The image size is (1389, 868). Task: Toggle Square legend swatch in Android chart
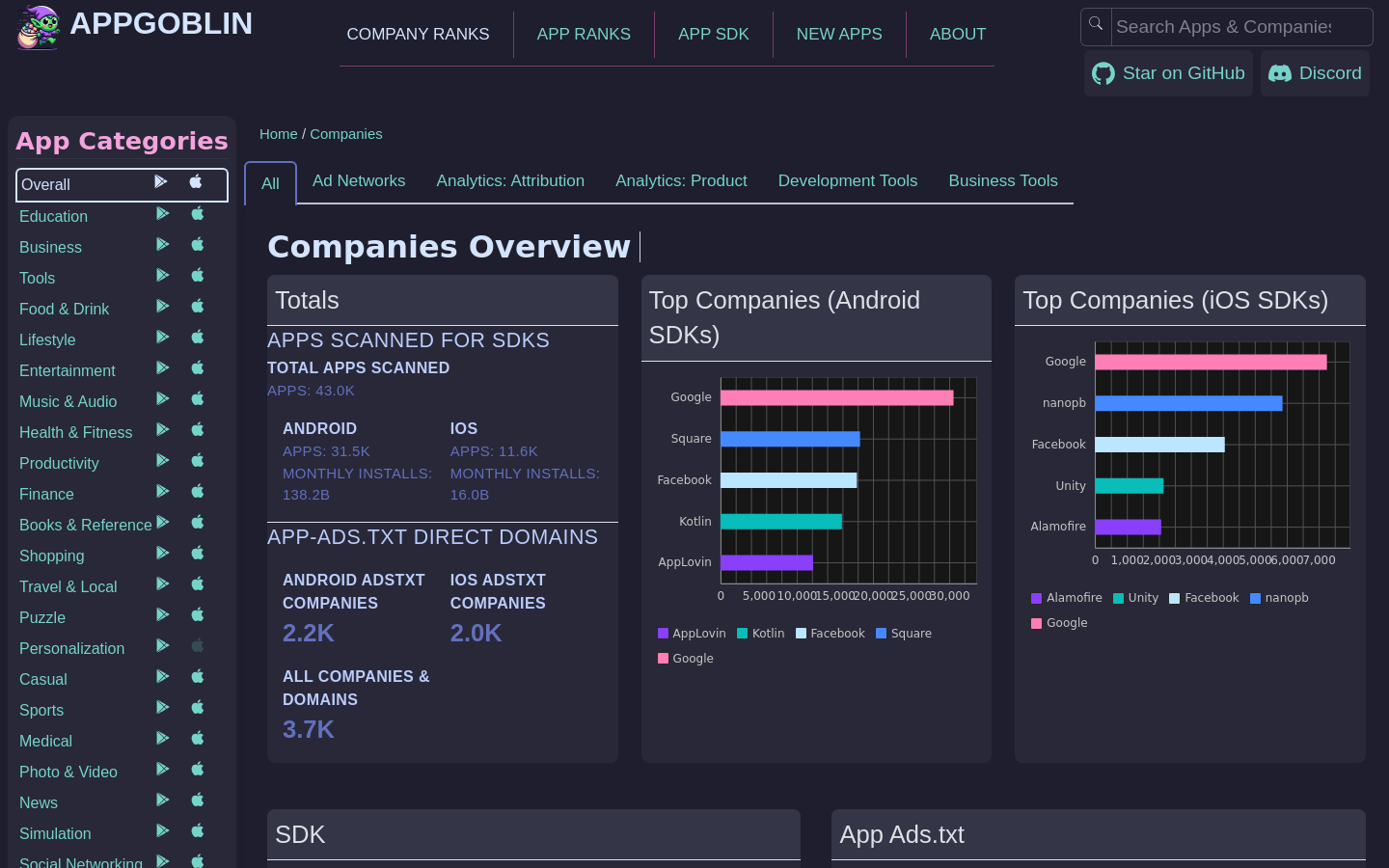882,634
